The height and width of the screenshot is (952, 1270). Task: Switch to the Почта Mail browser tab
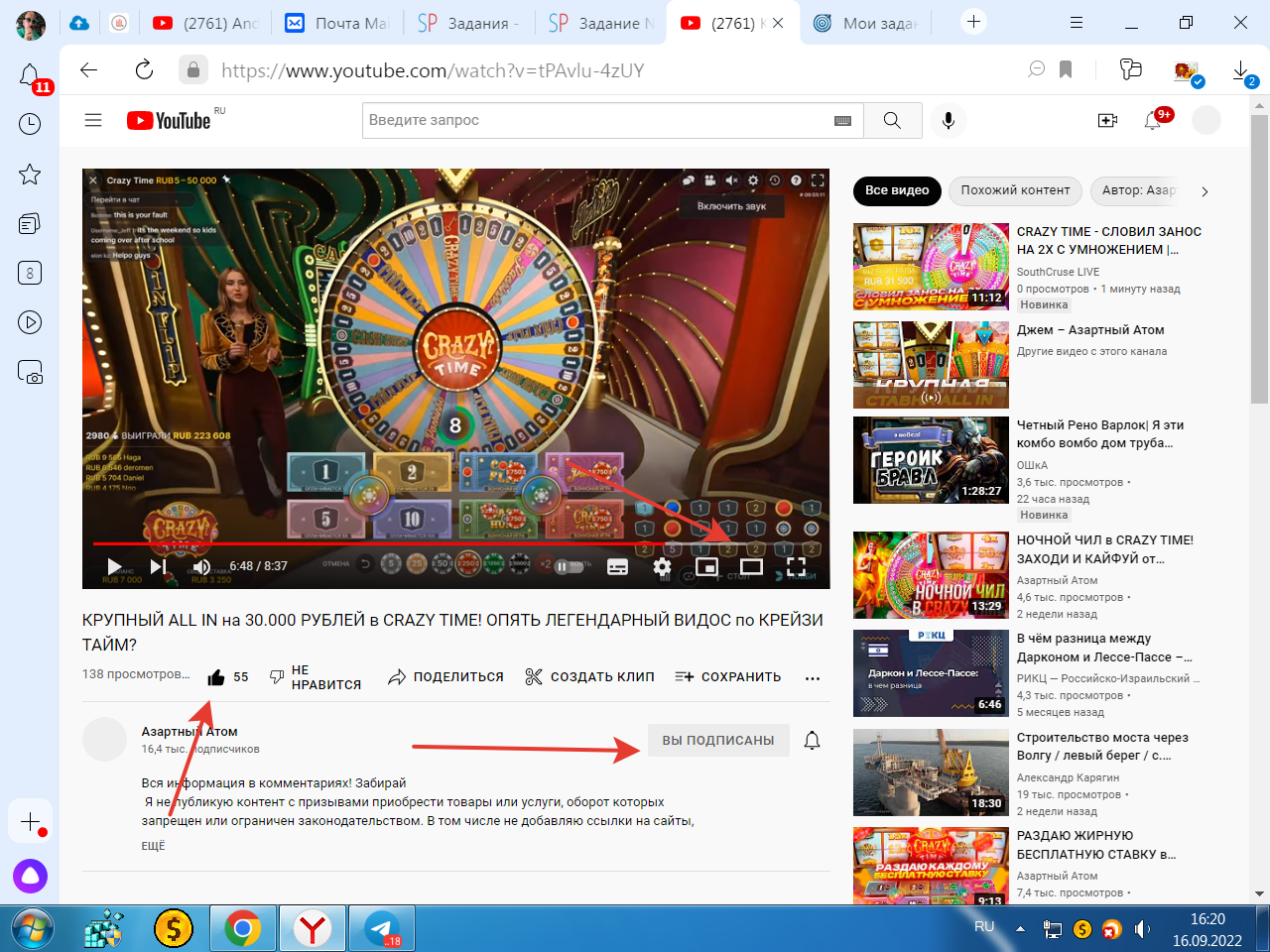pyautogui.click(x=338, y=23)
